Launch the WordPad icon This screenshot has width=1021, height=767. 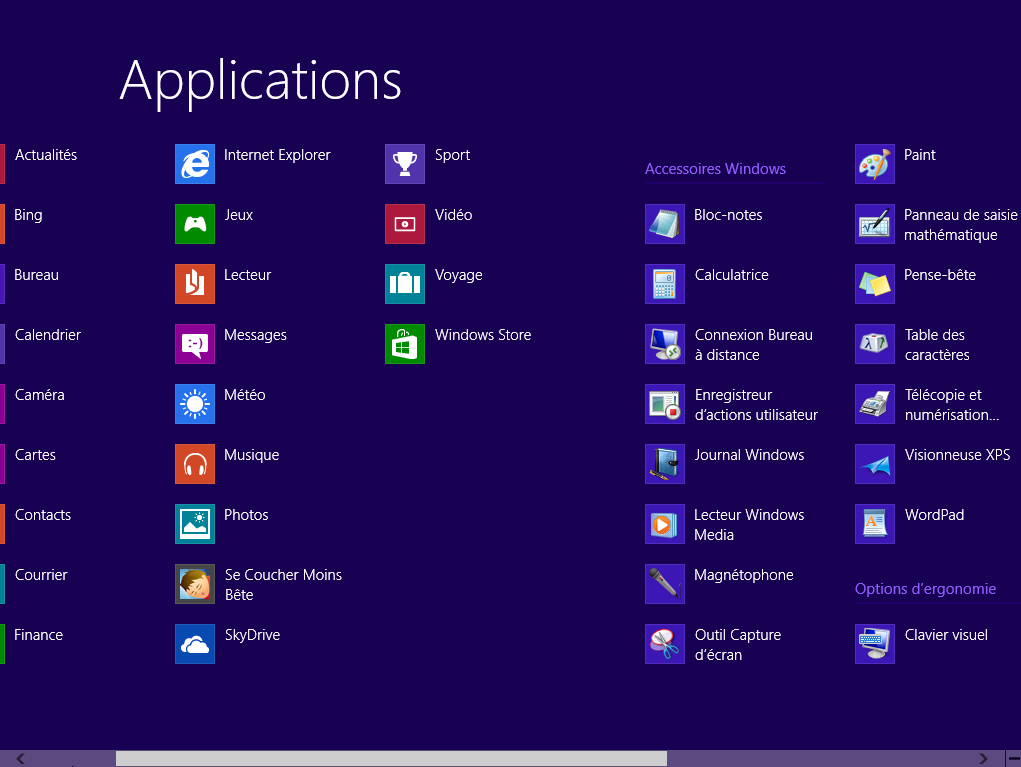point(874,523)
